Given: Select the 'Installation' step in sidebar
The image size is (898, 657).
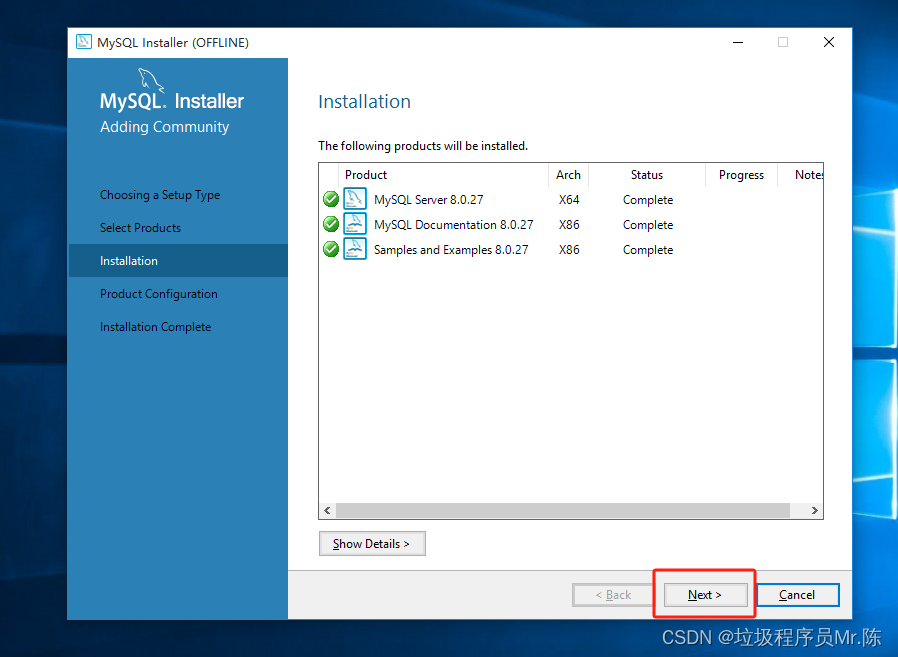Looking at the screenshot, I should click(178, 261).
